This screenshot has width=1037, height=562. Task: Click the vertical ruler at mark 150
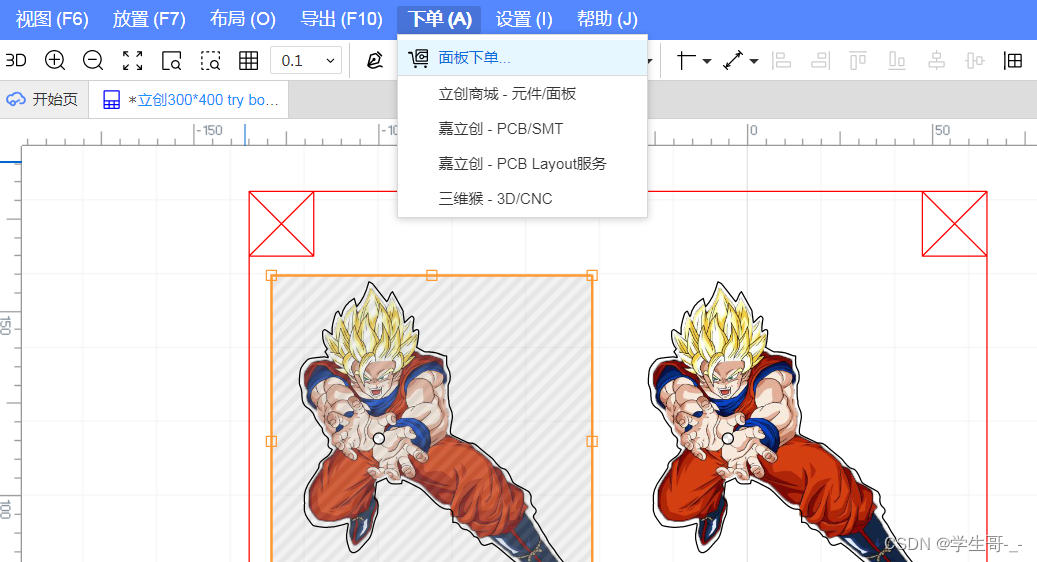point(6,325)
